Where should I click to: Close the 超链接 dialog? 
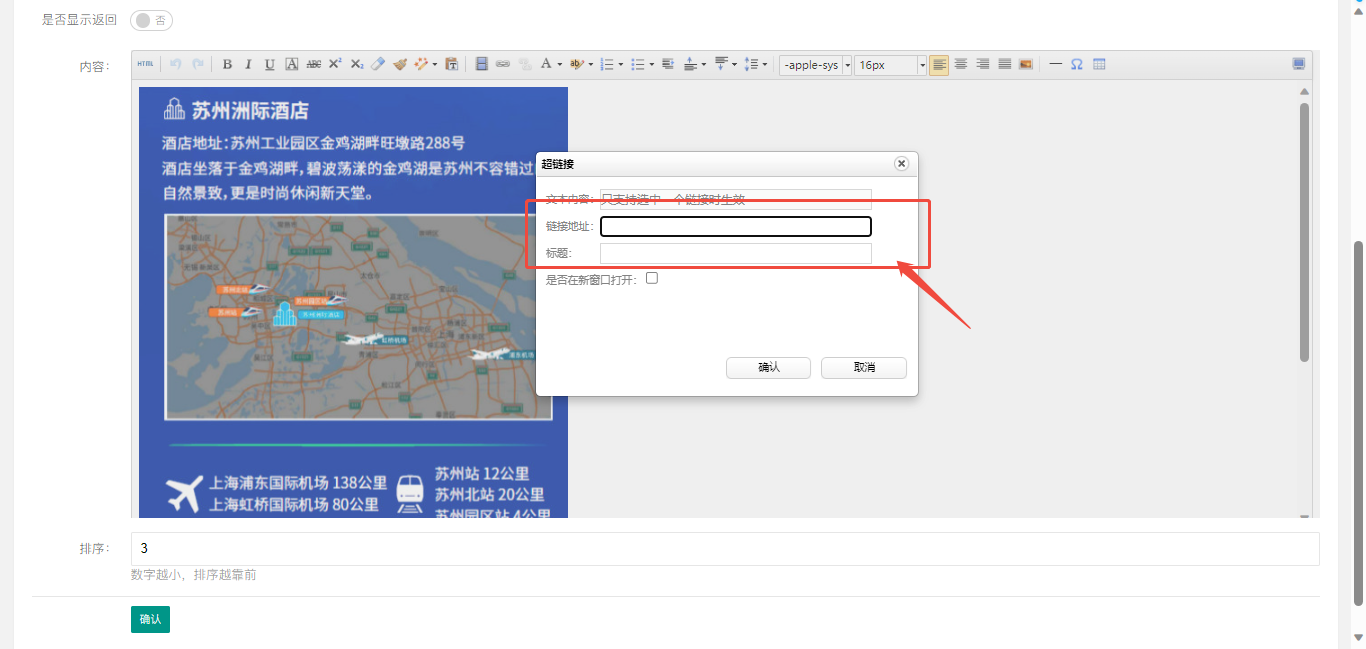(x=901, y=163)
